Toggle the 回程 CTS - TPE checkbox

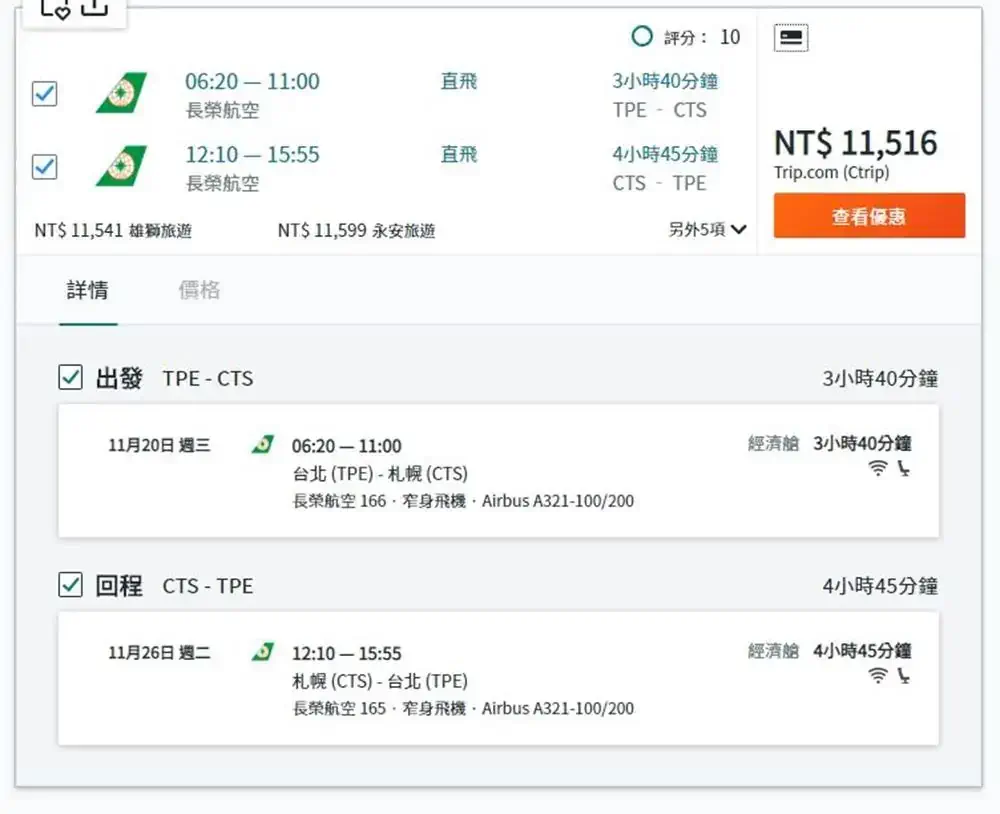(x=70, y=584)
